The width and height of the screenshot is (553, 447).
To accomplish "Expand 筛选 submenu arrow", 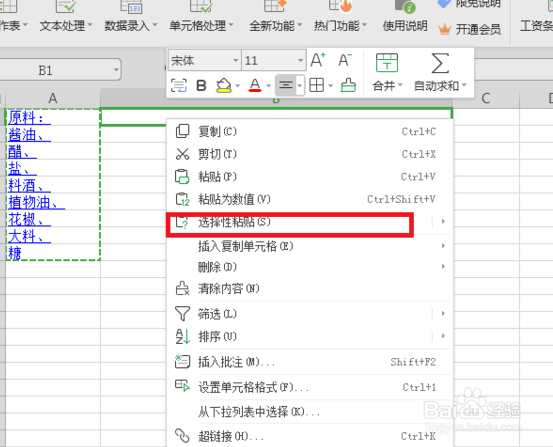I will [443, 313].
